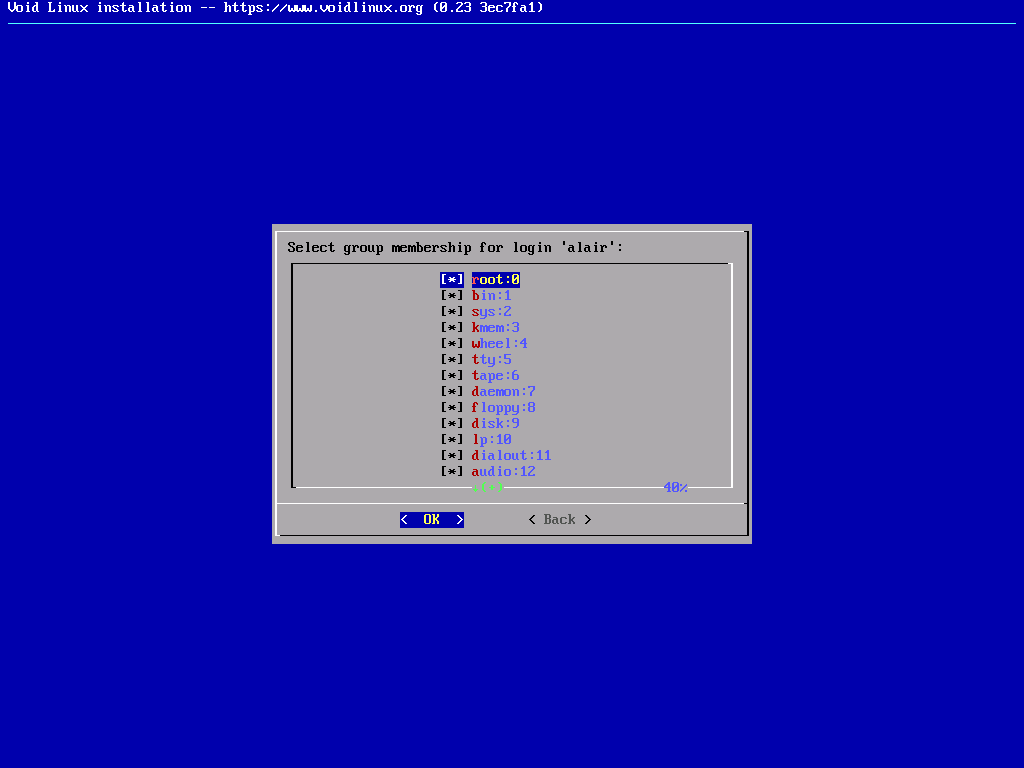Select dialout:11 group label
Screen dimensions: 1024x768
(511, 456)
